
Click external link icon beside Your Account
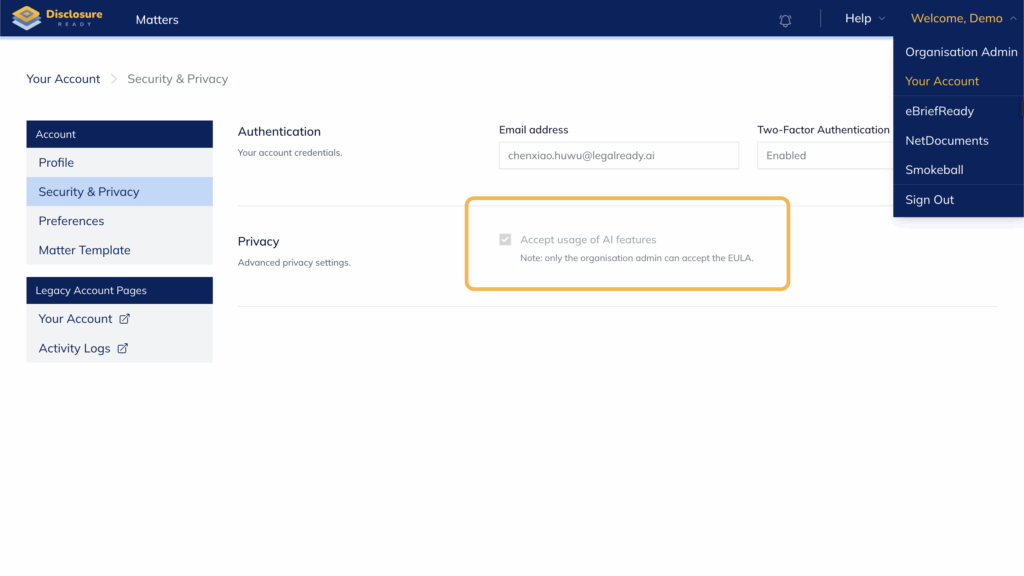125,319
